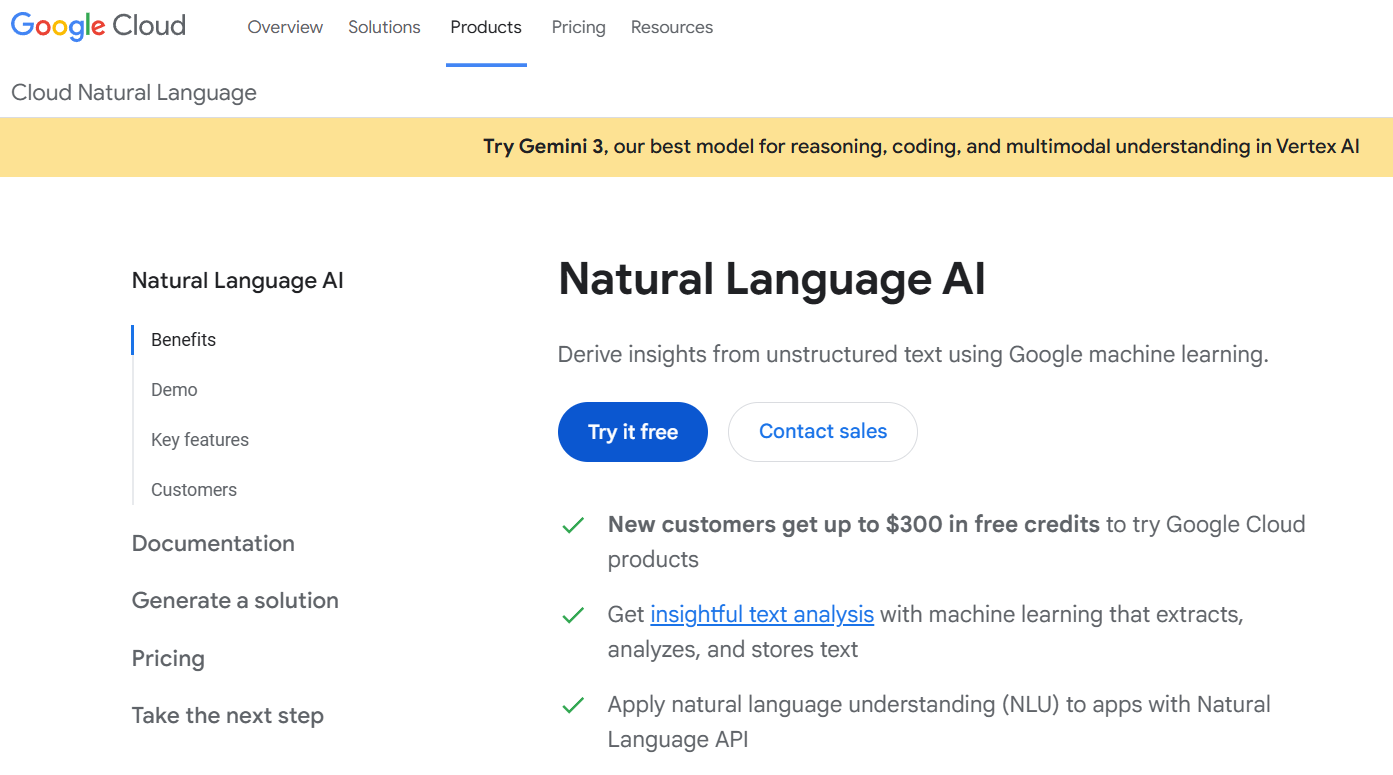
Task: Switch to the Products tab
Action: point(486,27)
